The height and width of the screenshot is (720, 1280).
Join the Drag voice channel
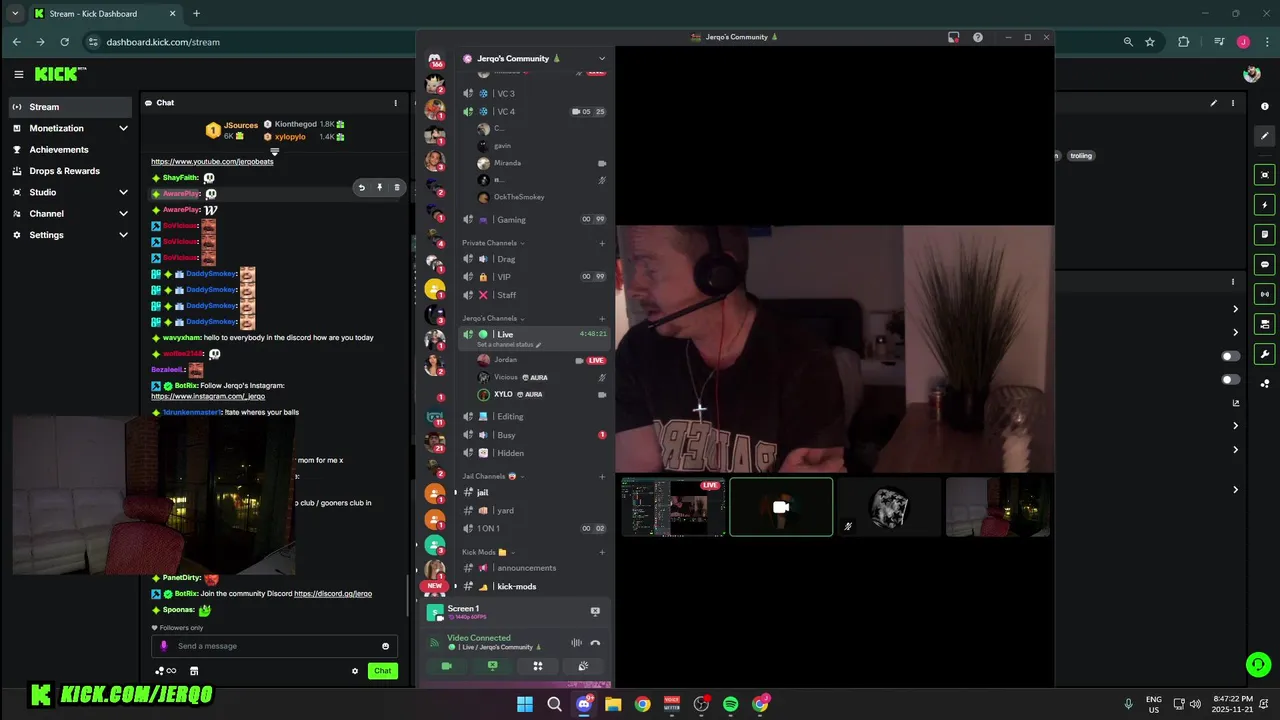tap(534, 259)
